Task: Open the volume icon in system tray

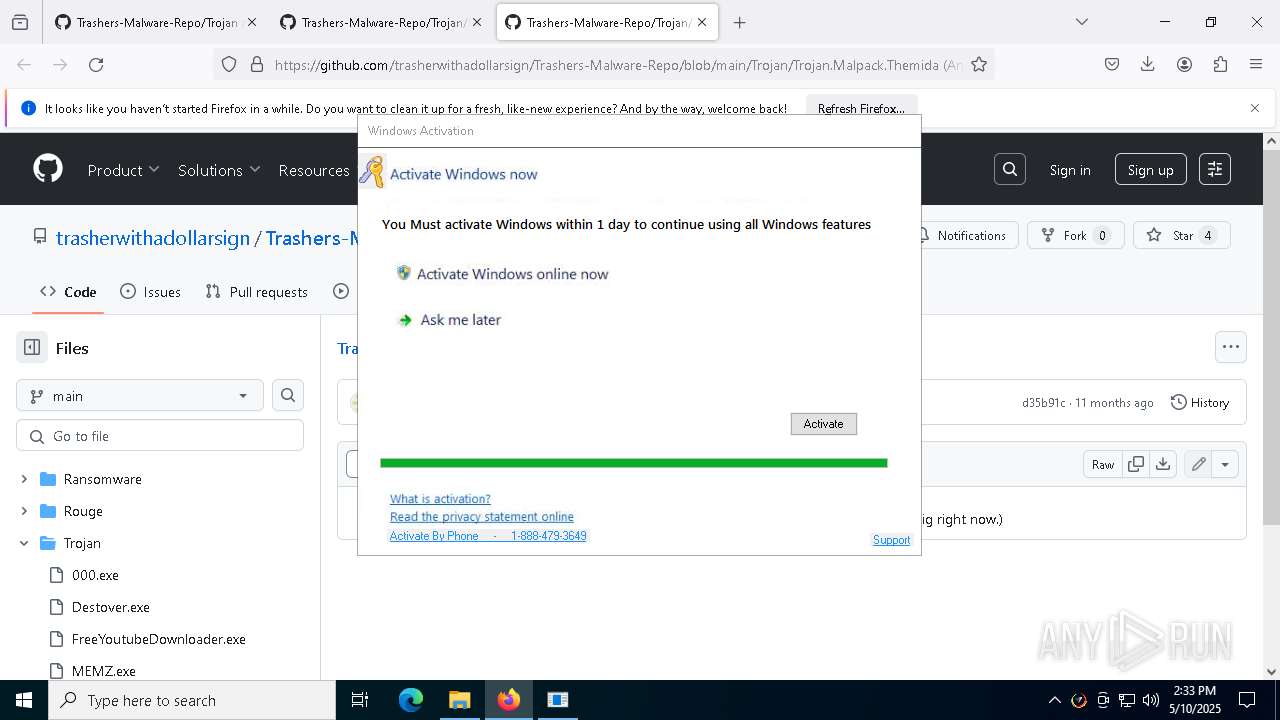Action: pyautogui.click(x=1151, y=700)
